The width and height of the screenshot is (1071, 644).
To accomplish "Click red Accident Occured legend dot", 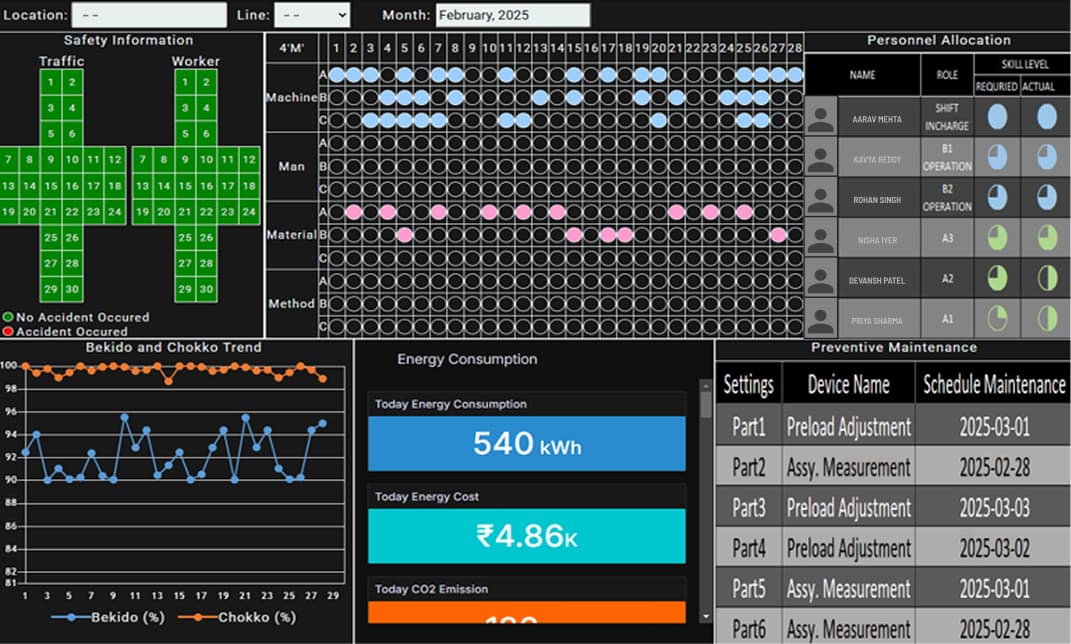I will tap(8, 331).
